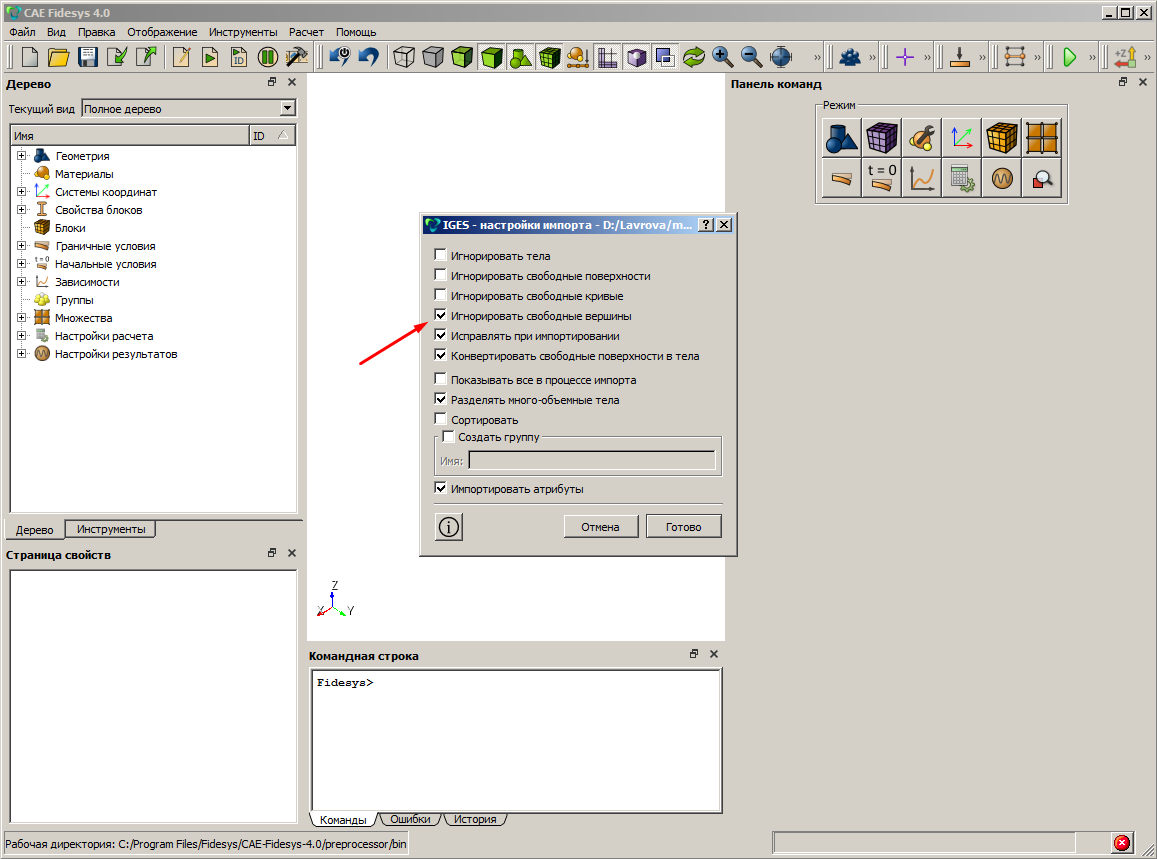Open the dependencies graph mode icon
The width and height of the screenshot is (1157, 859).
pos(922,178)
